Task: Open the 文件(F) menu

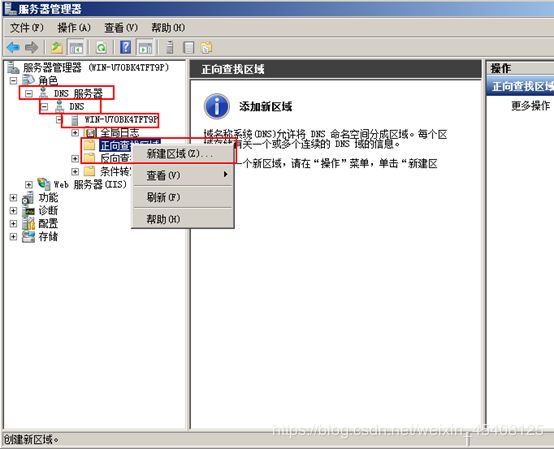Action: point(27,28)
